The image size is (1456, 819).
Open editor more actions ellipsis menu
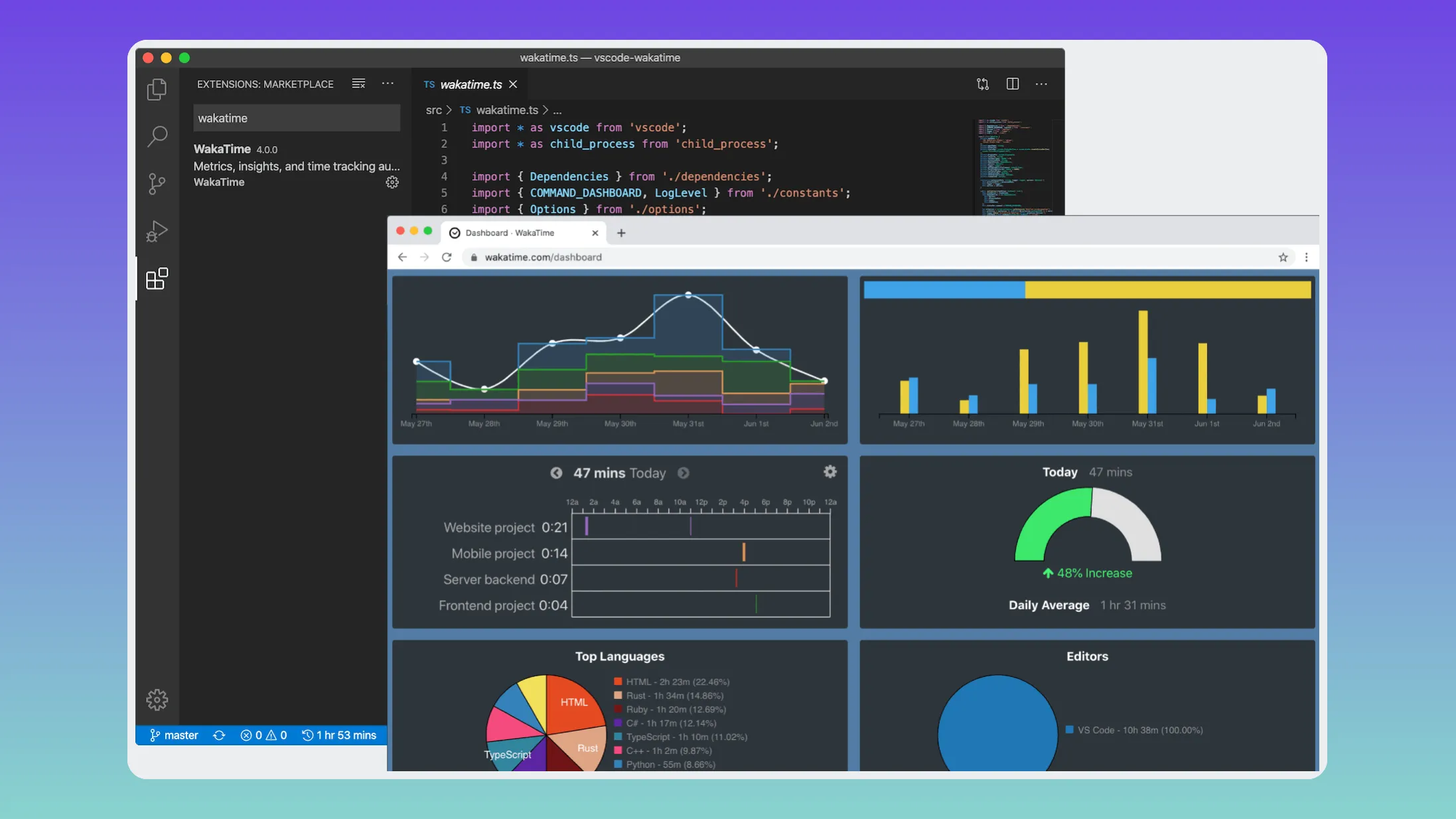[x=1041, y=84]
